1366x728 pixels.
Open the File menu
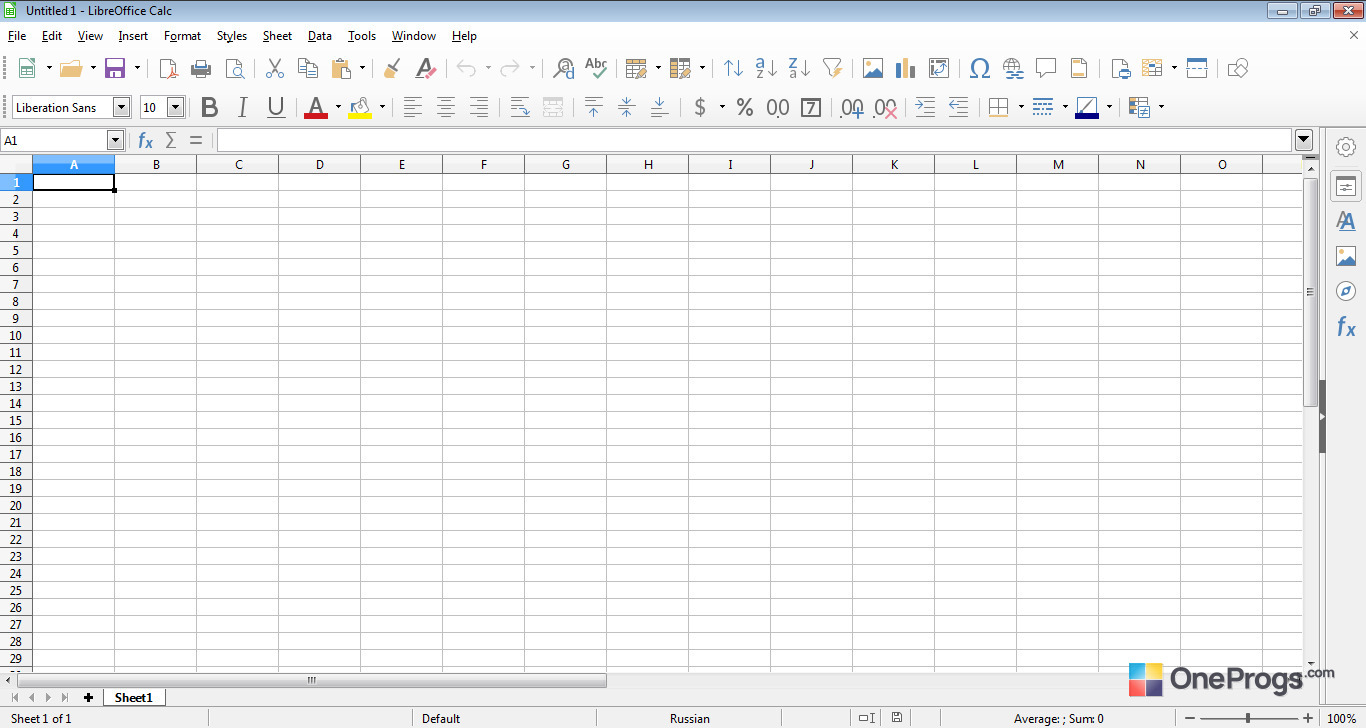pos(17,36)
